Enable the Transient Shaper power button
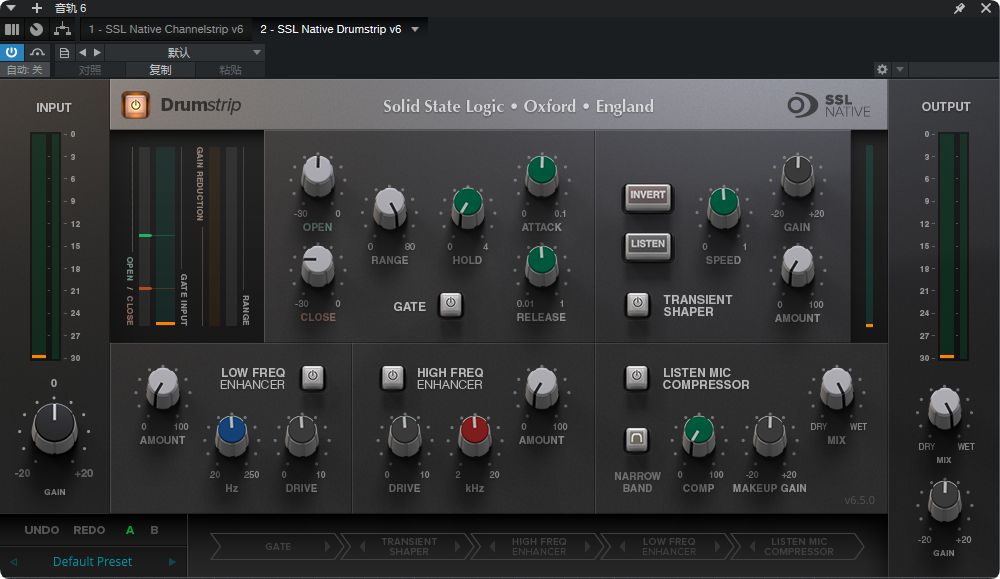 point(637,304)
